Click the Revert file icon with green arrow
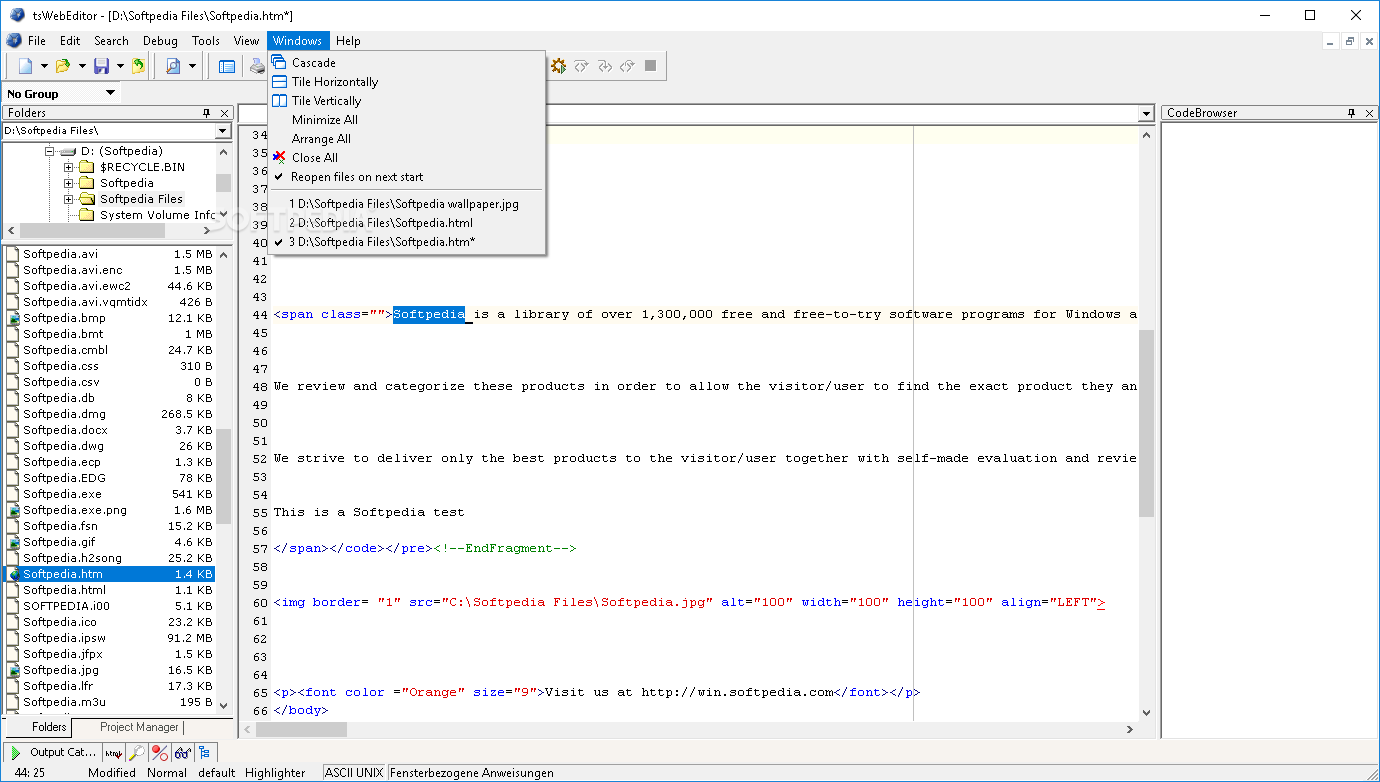 [138, 66]
